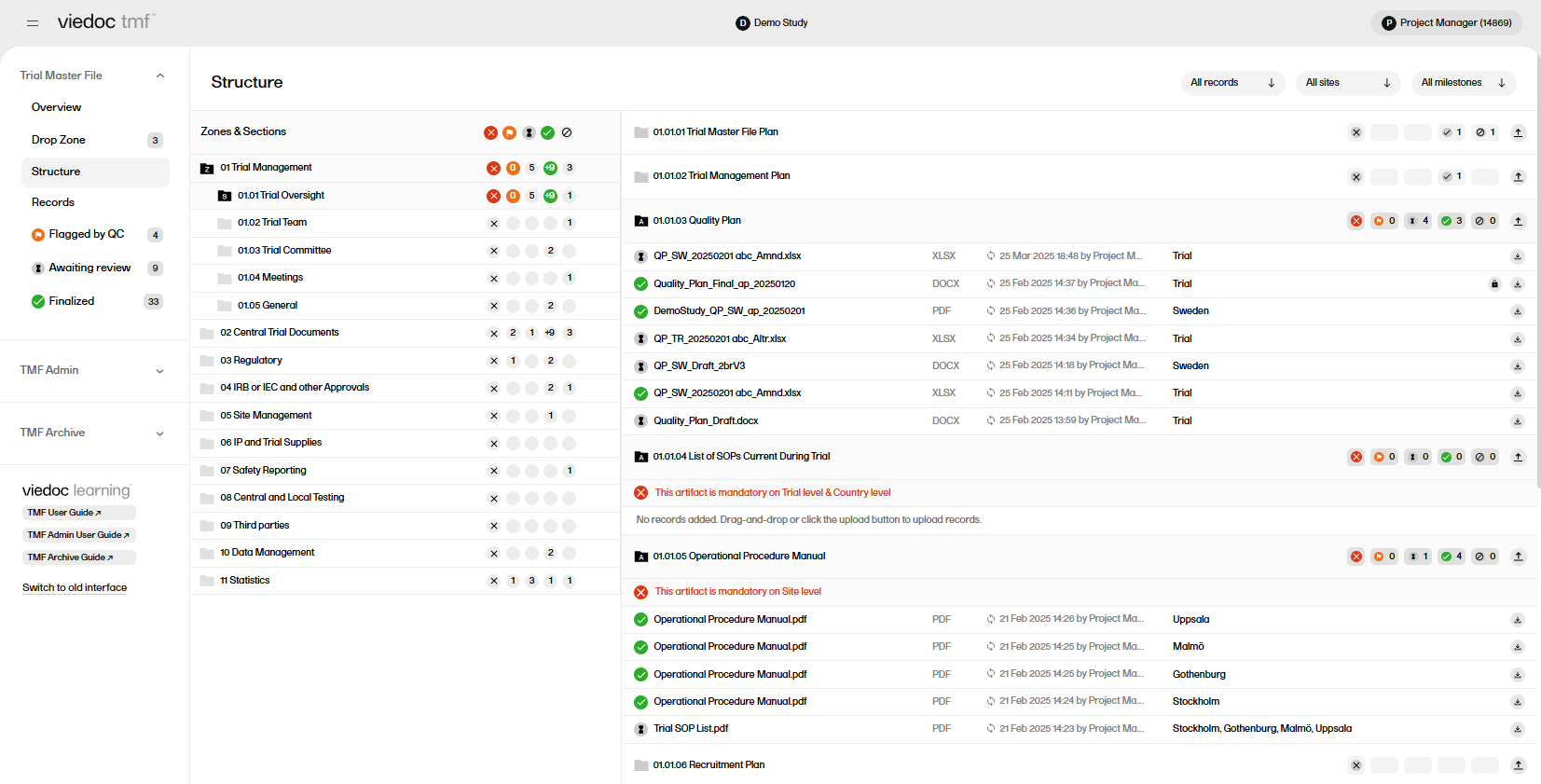Click upload icon for Operational Procedure Manual
The image size is (1541, 784).
tap(1518, 557)
